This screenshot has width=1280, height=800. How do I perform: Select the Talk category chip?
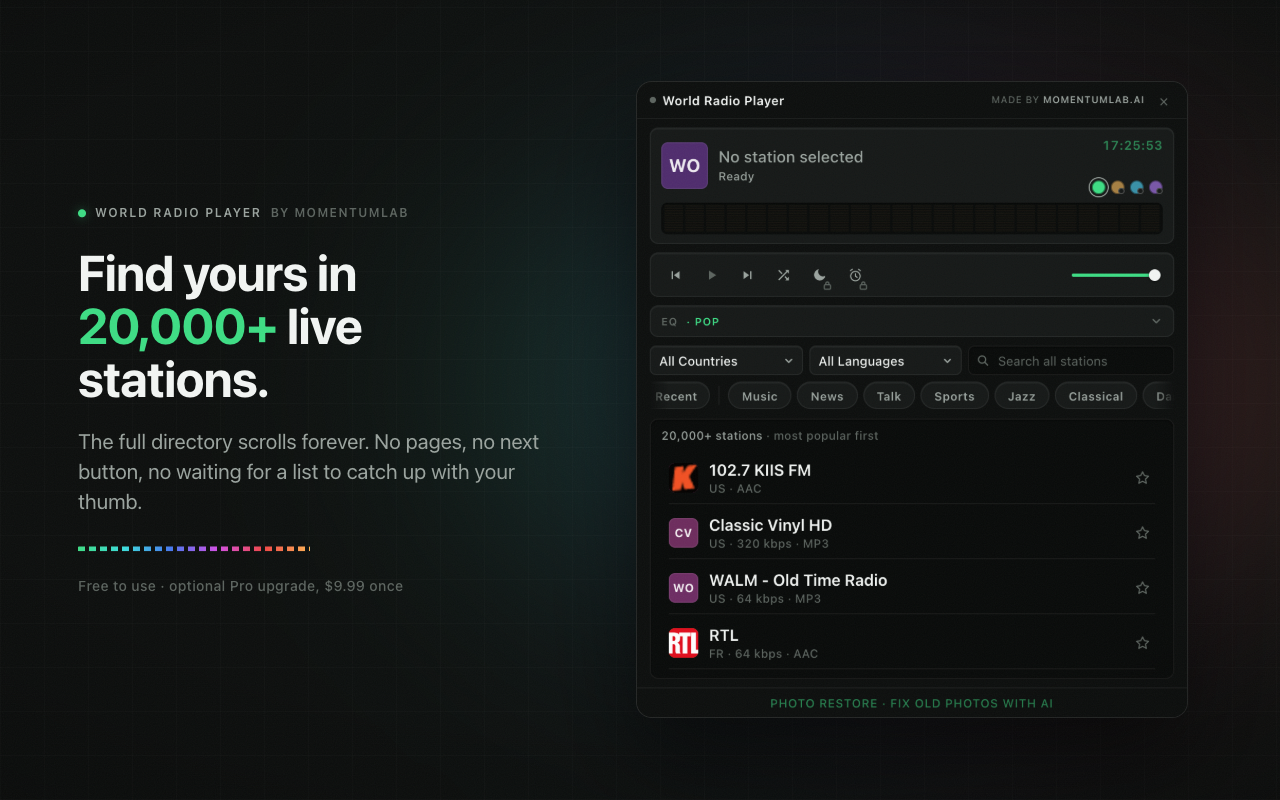tap(889, 396)
